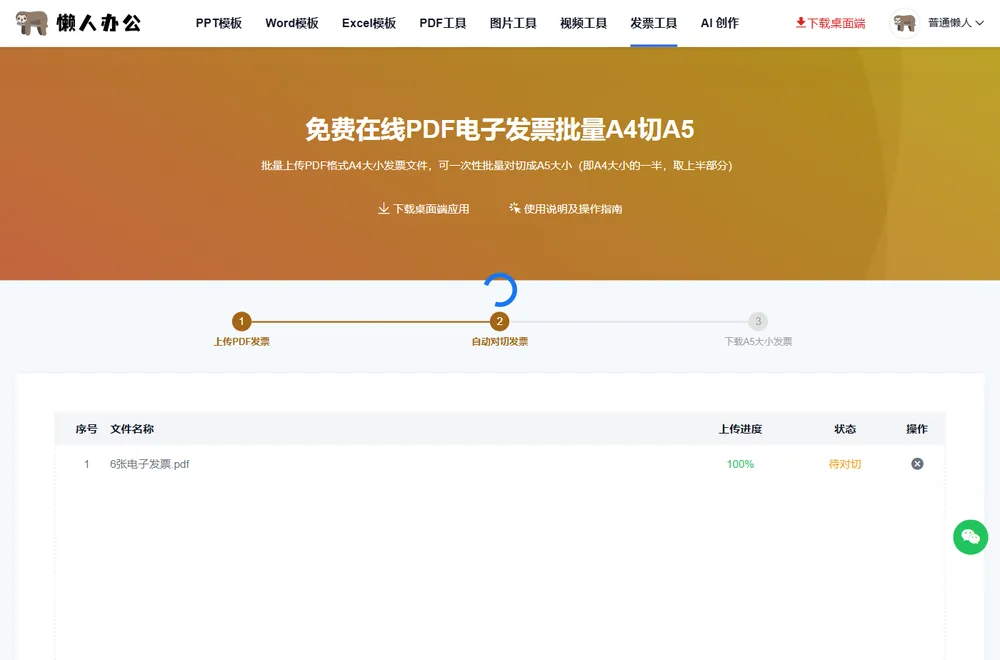Click the 操作 column header
This screenshot has height=660, width=1000.
click(916, 429)
